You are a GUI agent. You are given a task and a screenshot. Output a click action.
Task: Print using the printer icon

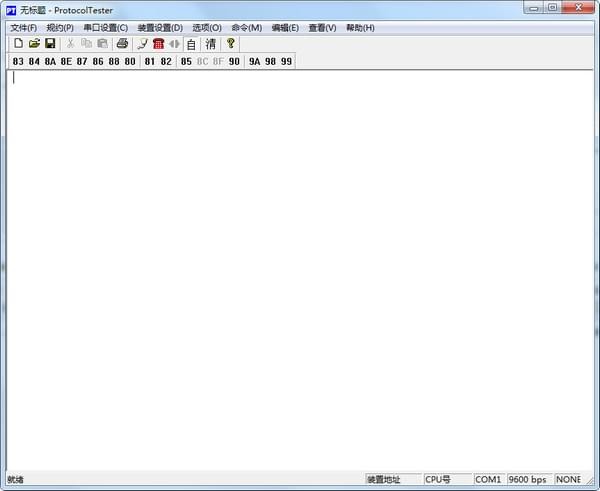click(122, 44)
